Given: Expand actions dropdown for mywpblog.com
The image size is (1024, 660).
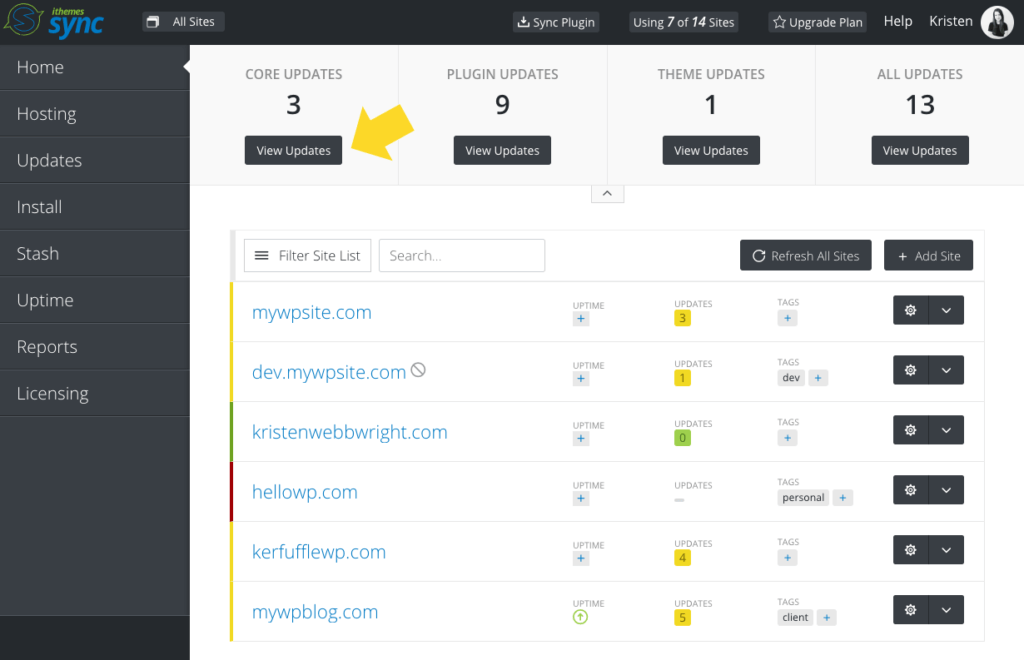Looking at the screenshot, I should [x=946, y=609].
